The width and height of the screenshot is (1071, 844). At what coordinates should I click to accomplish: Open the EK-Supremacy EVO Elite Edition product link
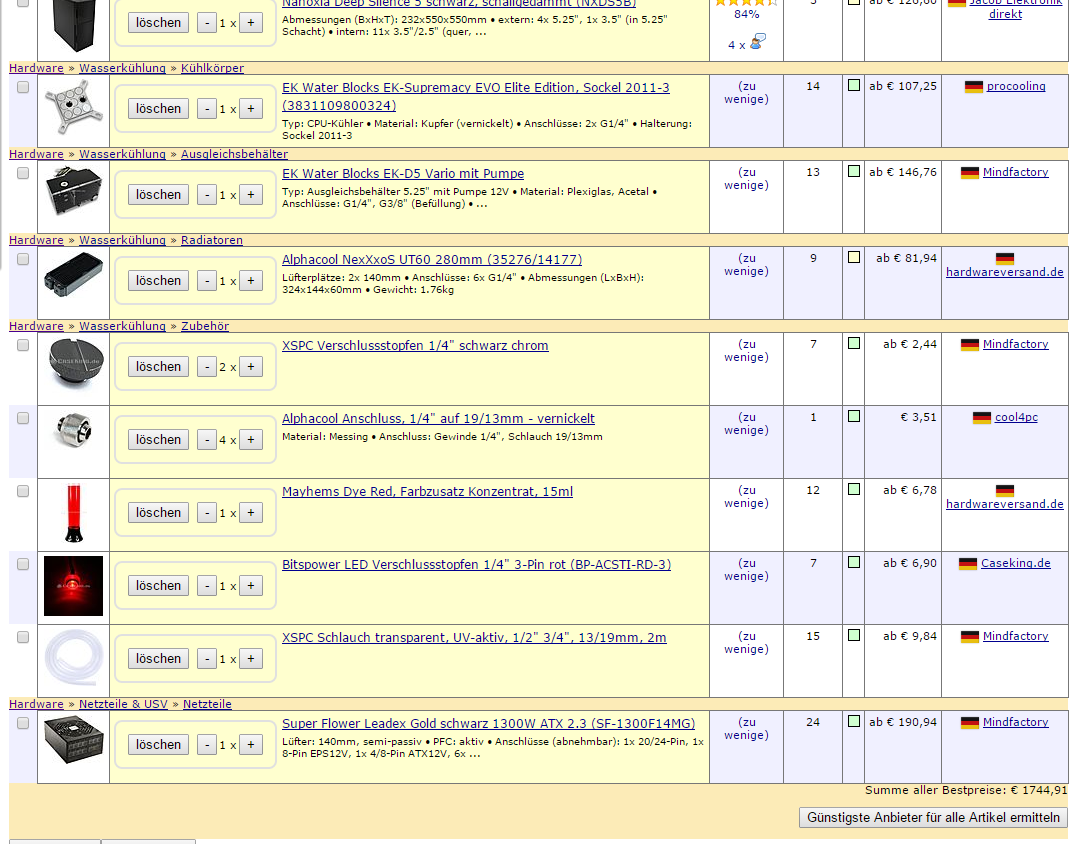(476, 96)
